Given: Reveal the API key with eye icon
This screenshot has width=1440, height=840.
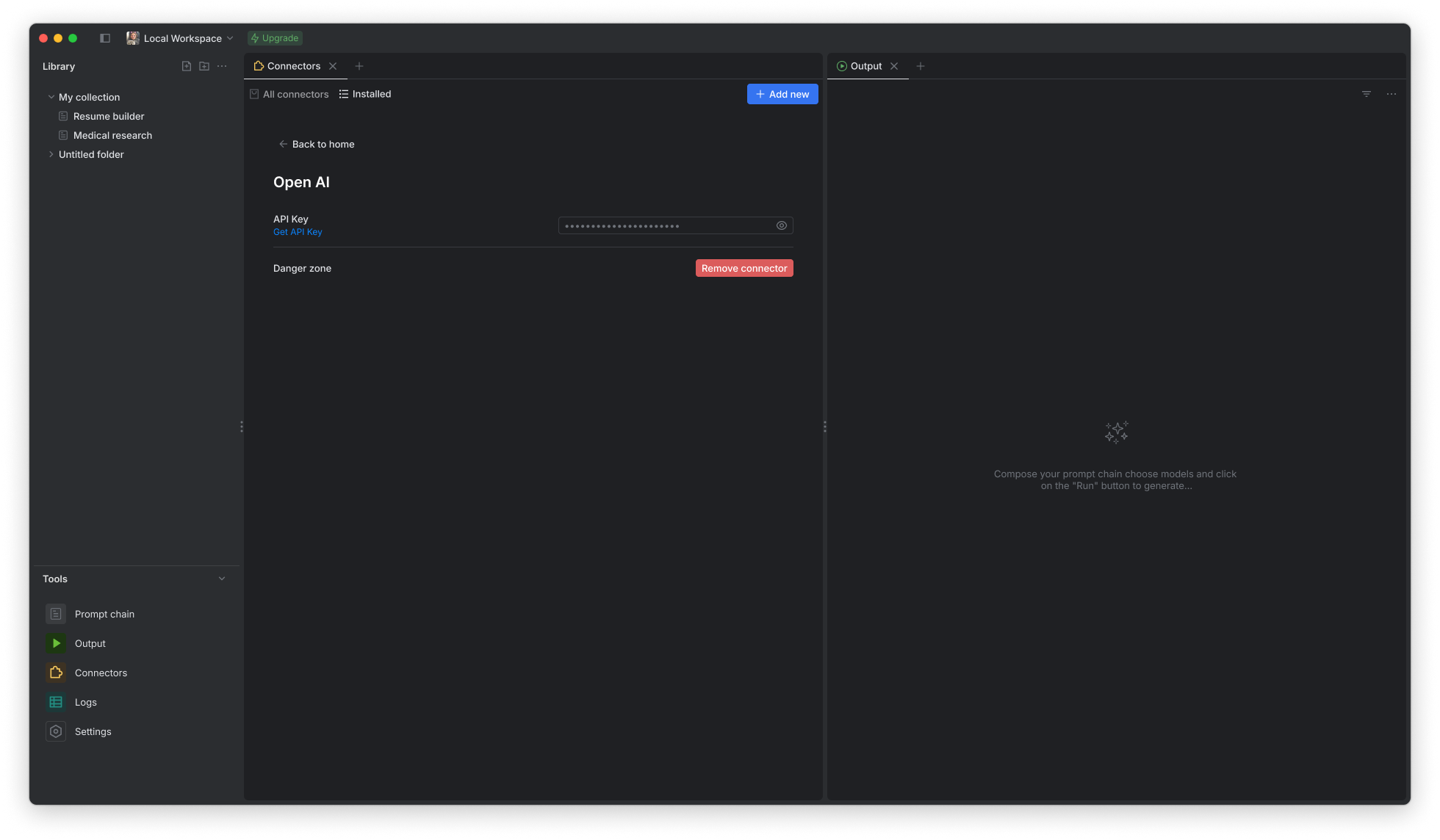Looking at the screenshot, I should (x=782, y=225).
